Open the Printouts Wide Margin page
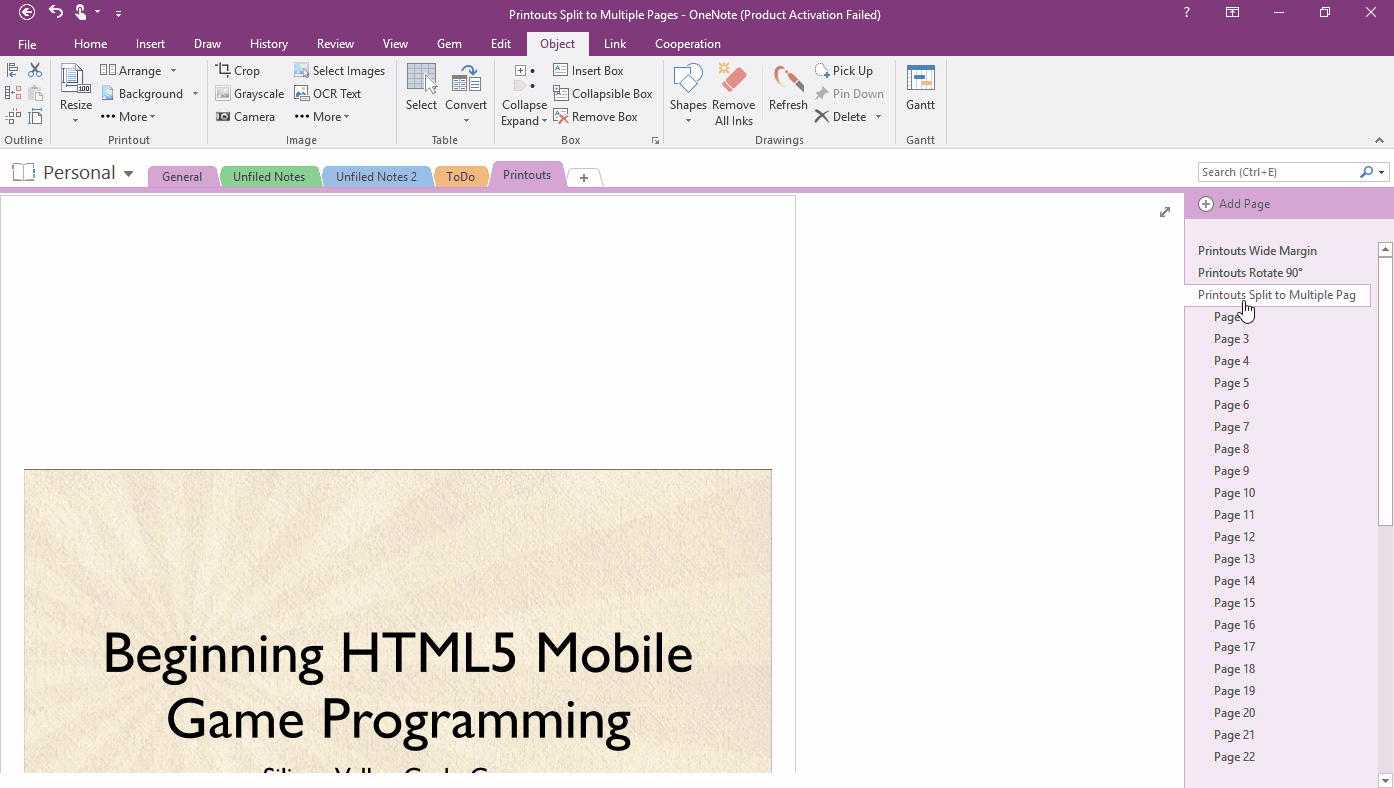The width and height of the screenshot is (1394, 788). pos(1257,251)
